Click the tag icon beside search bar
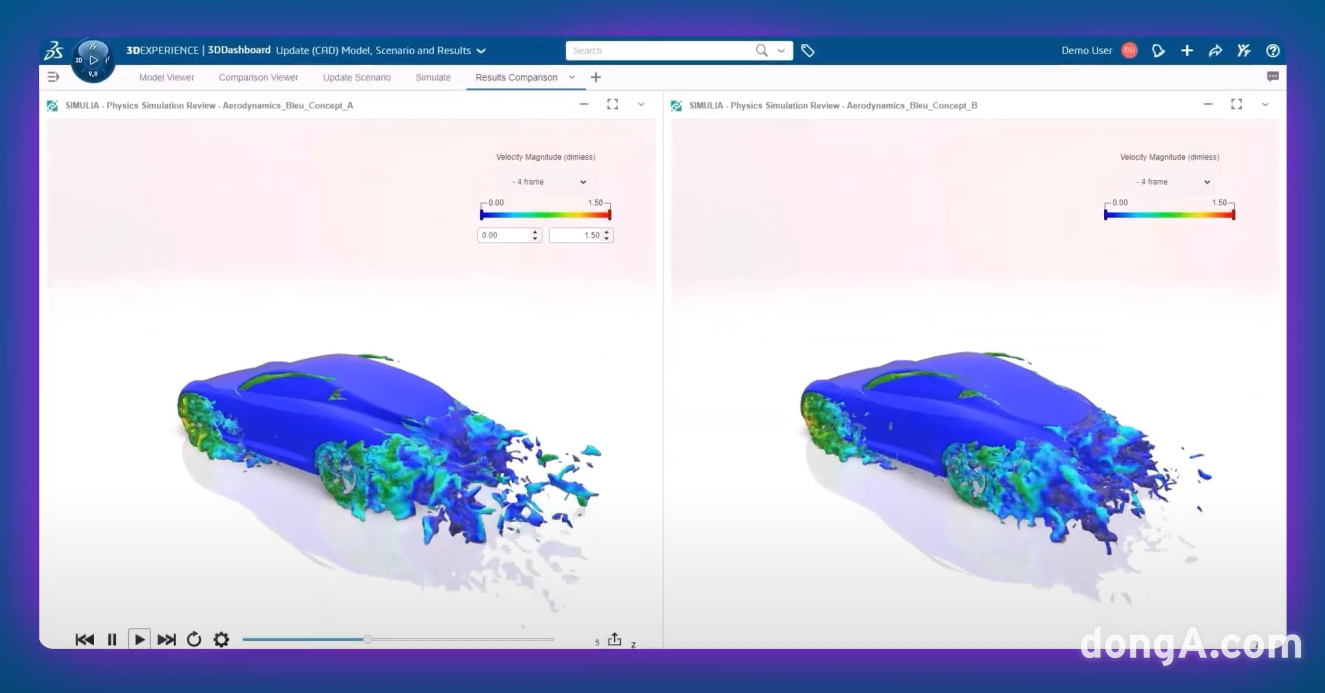1325x693 pixels. click(808, 50)
